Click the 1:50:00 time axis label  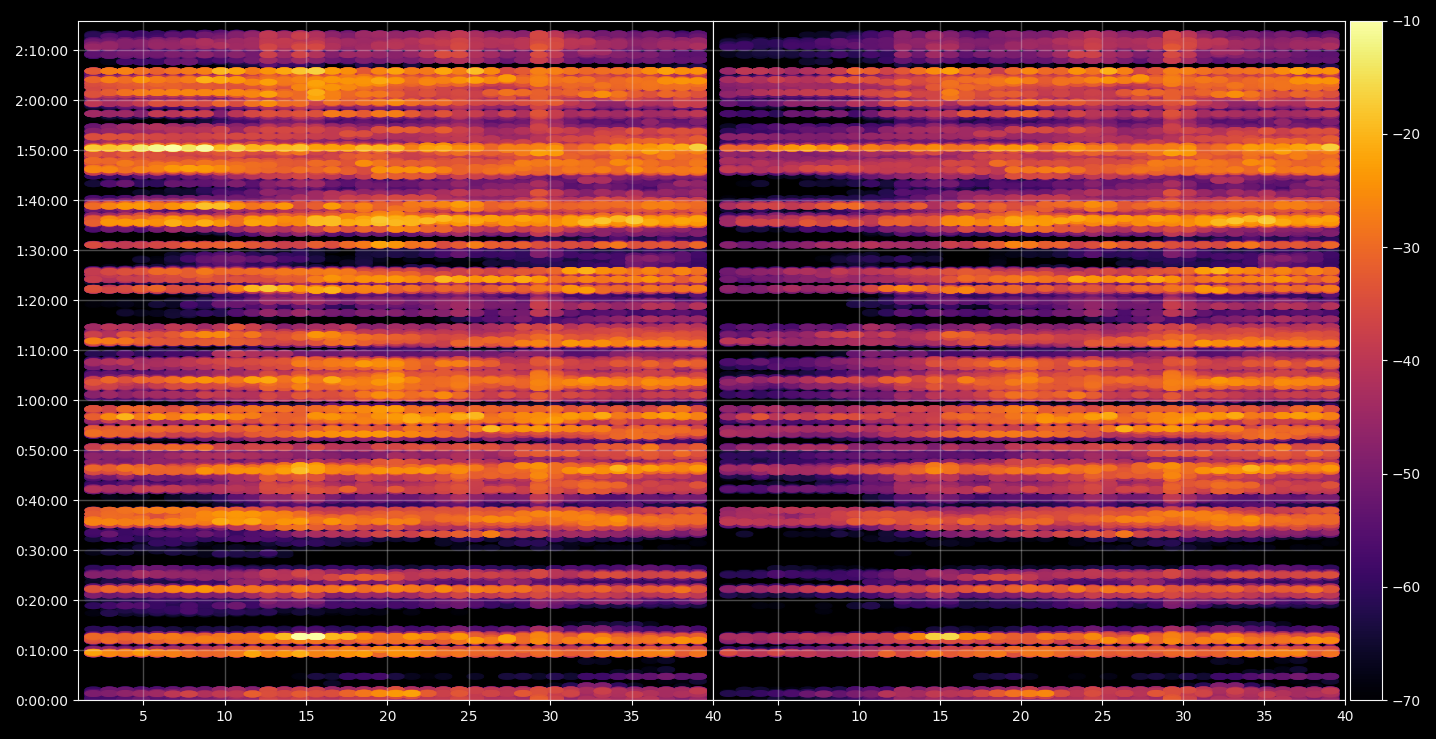[x=42, y=150]
